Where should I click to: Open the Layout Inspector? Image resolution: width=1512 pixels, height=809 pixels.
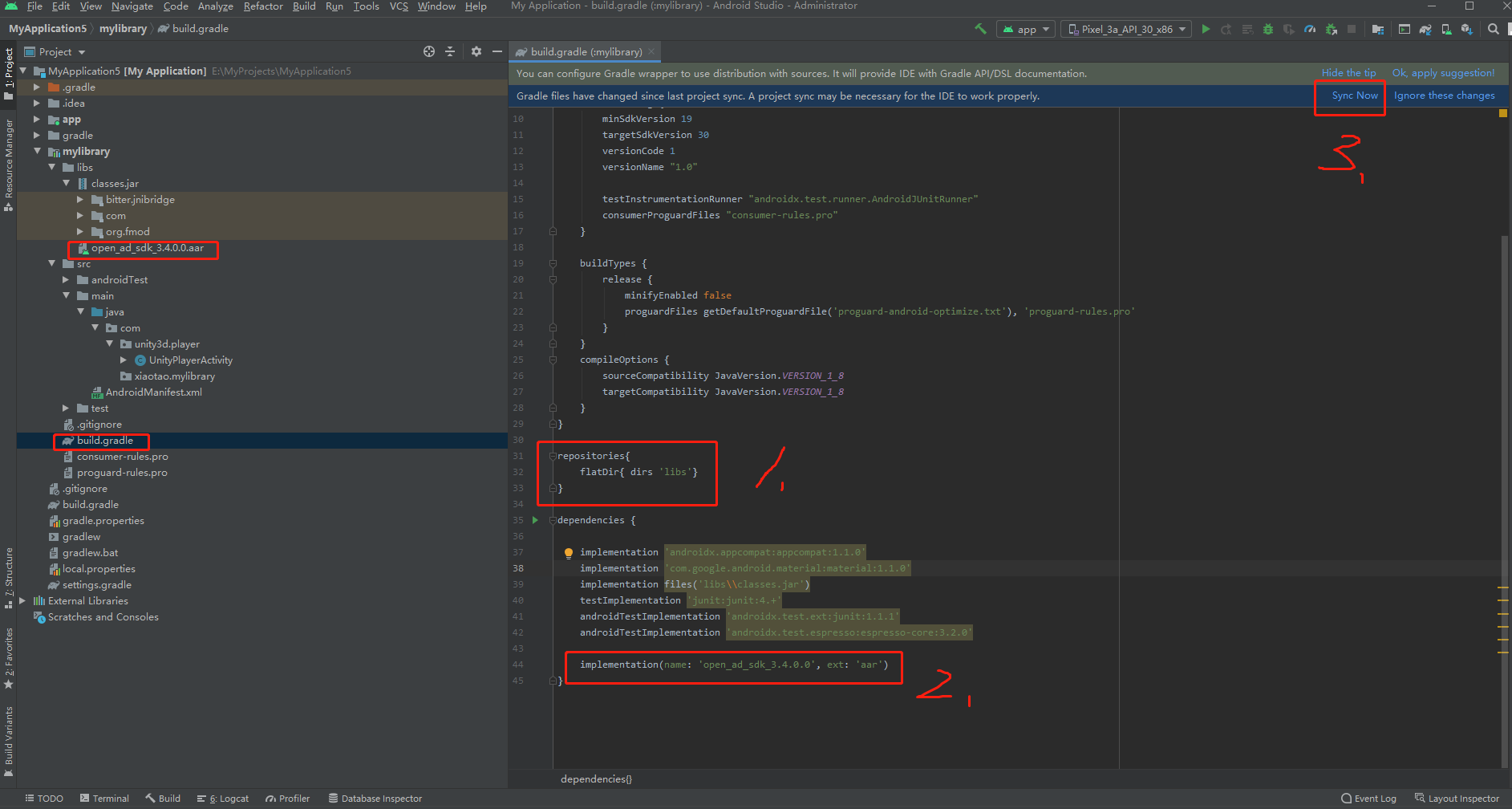tap(1457, 799)
